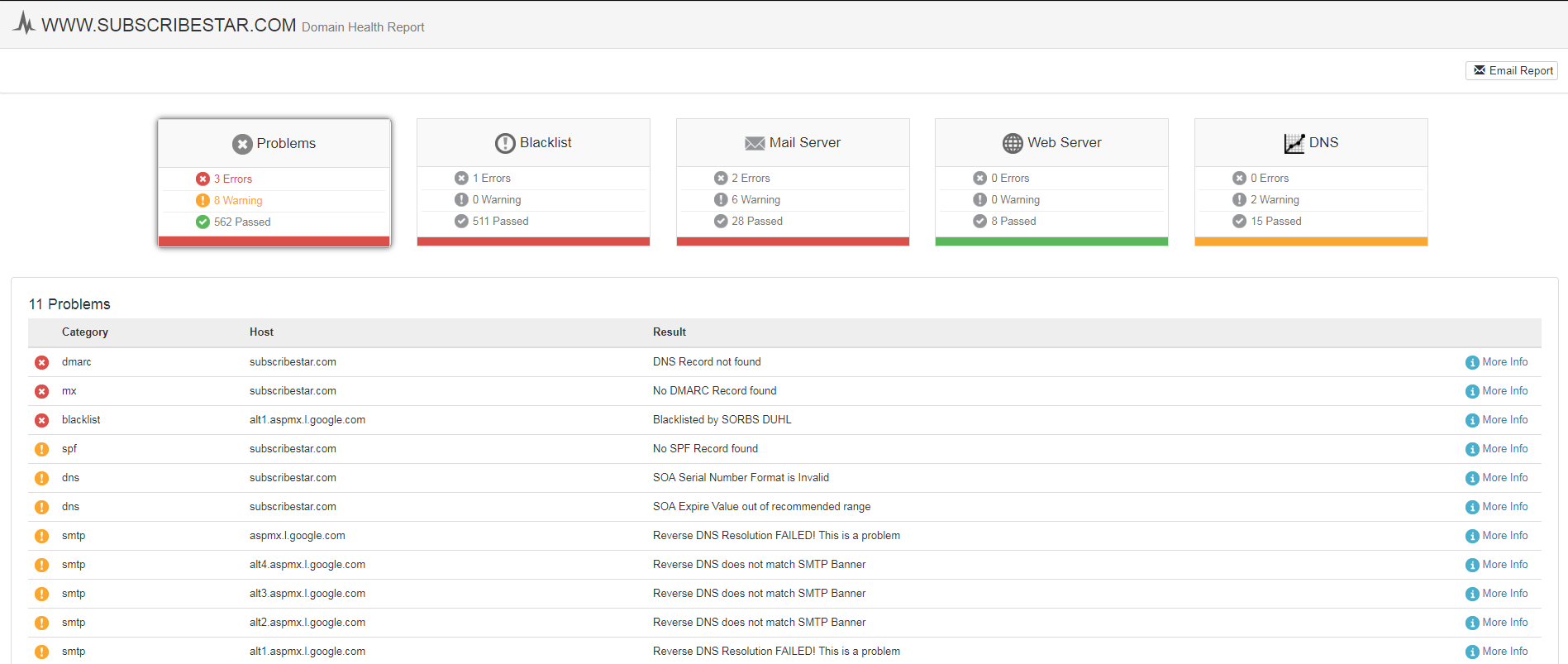Image resolution: width=1568 pixels, height=664 pixels.
Task: Select the DNS summary tab
Action: click(x=1311, y=182)
